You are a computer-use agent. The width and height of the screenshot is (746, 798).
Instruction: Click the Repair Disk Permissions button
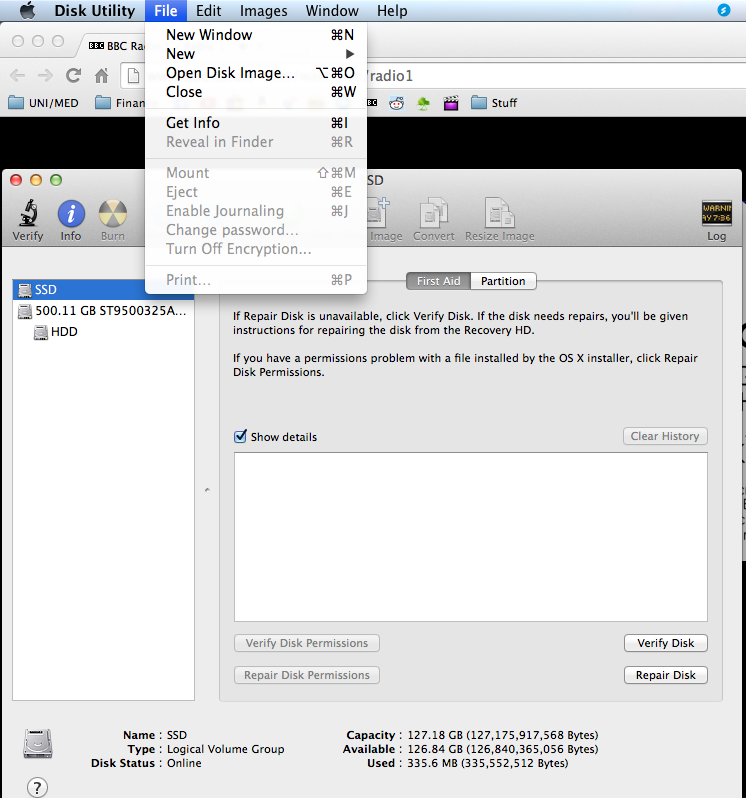307,675
